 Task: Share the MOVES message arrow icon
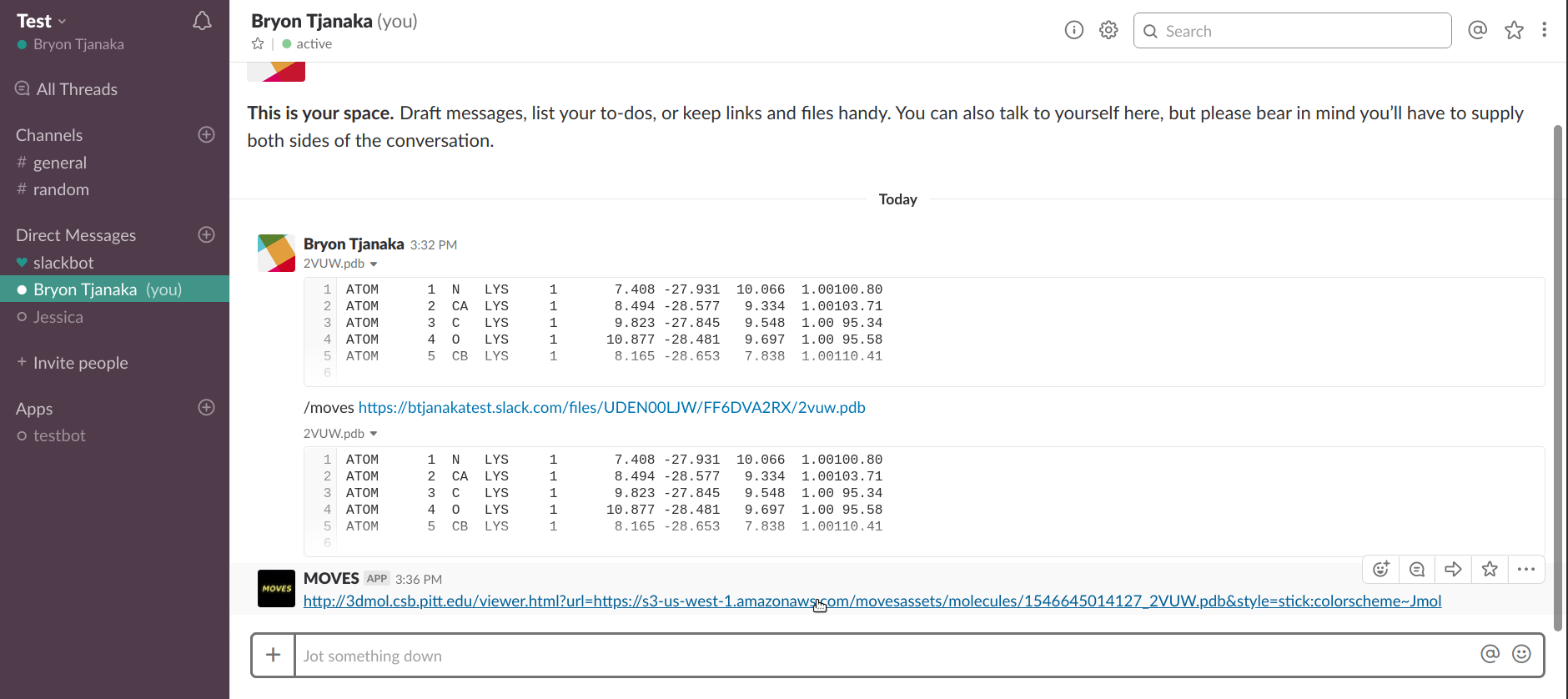(1453, 570)
